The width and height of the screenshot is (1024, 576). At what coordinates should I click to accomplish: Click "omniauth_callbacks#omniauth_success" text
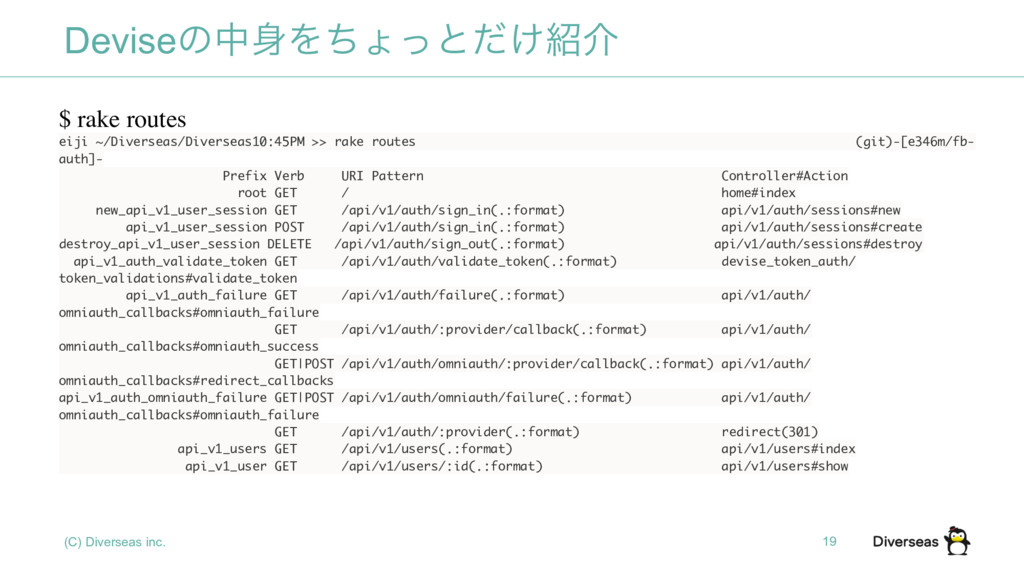click(x=189, y=347)
